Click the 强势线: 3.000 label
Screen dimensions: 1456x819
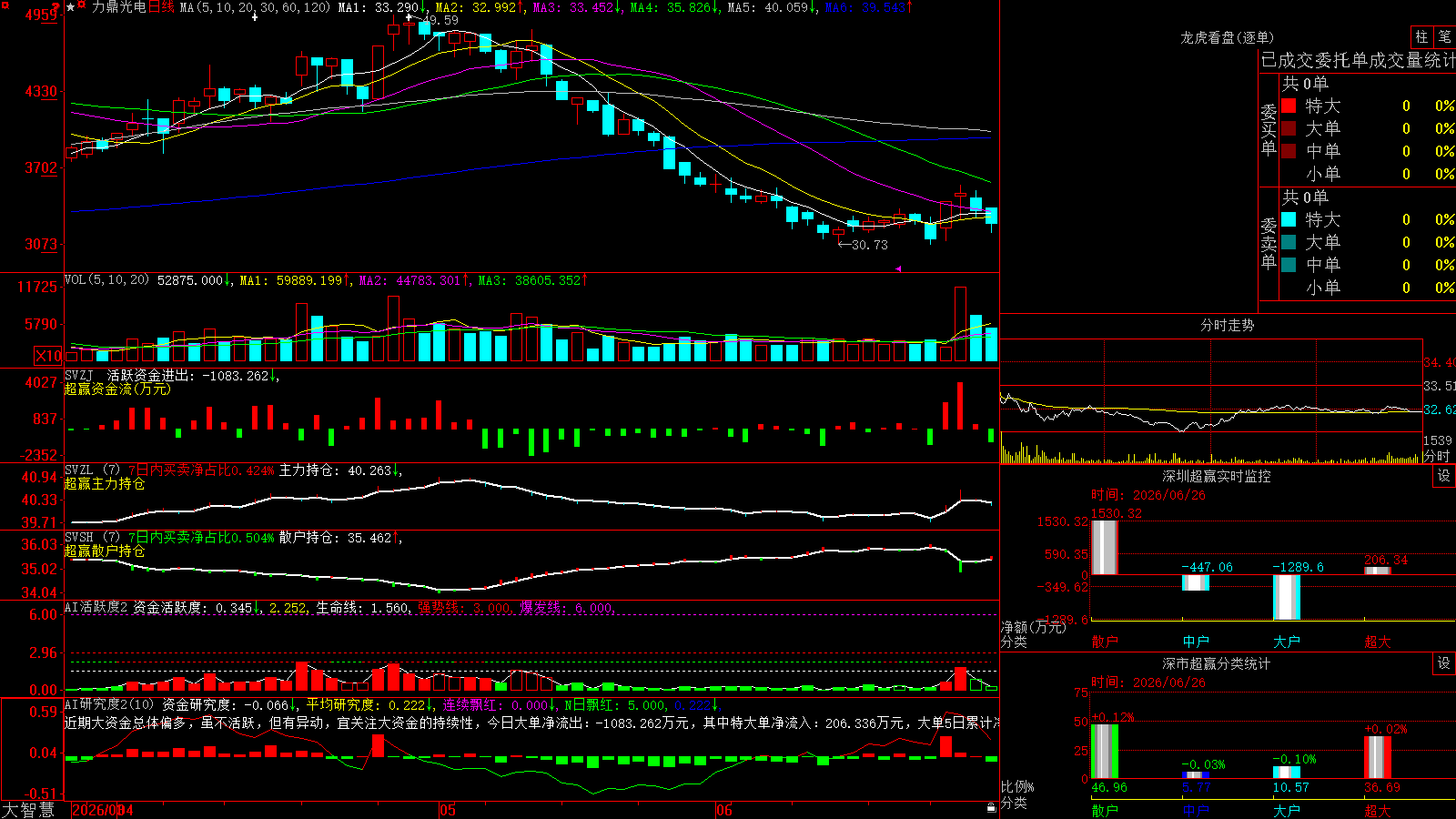pyautogui.click(x=465, y=608)
